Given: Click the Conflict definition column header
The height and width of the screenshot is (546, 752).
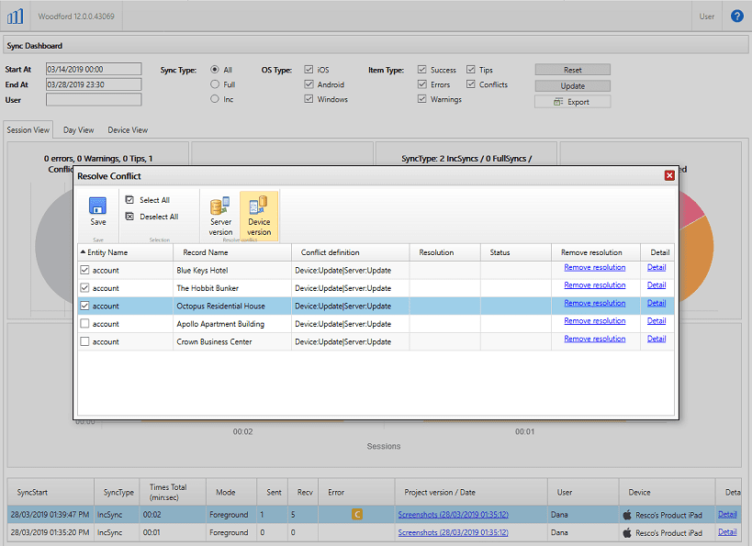Looking at the screenshot, I should 350,252.
